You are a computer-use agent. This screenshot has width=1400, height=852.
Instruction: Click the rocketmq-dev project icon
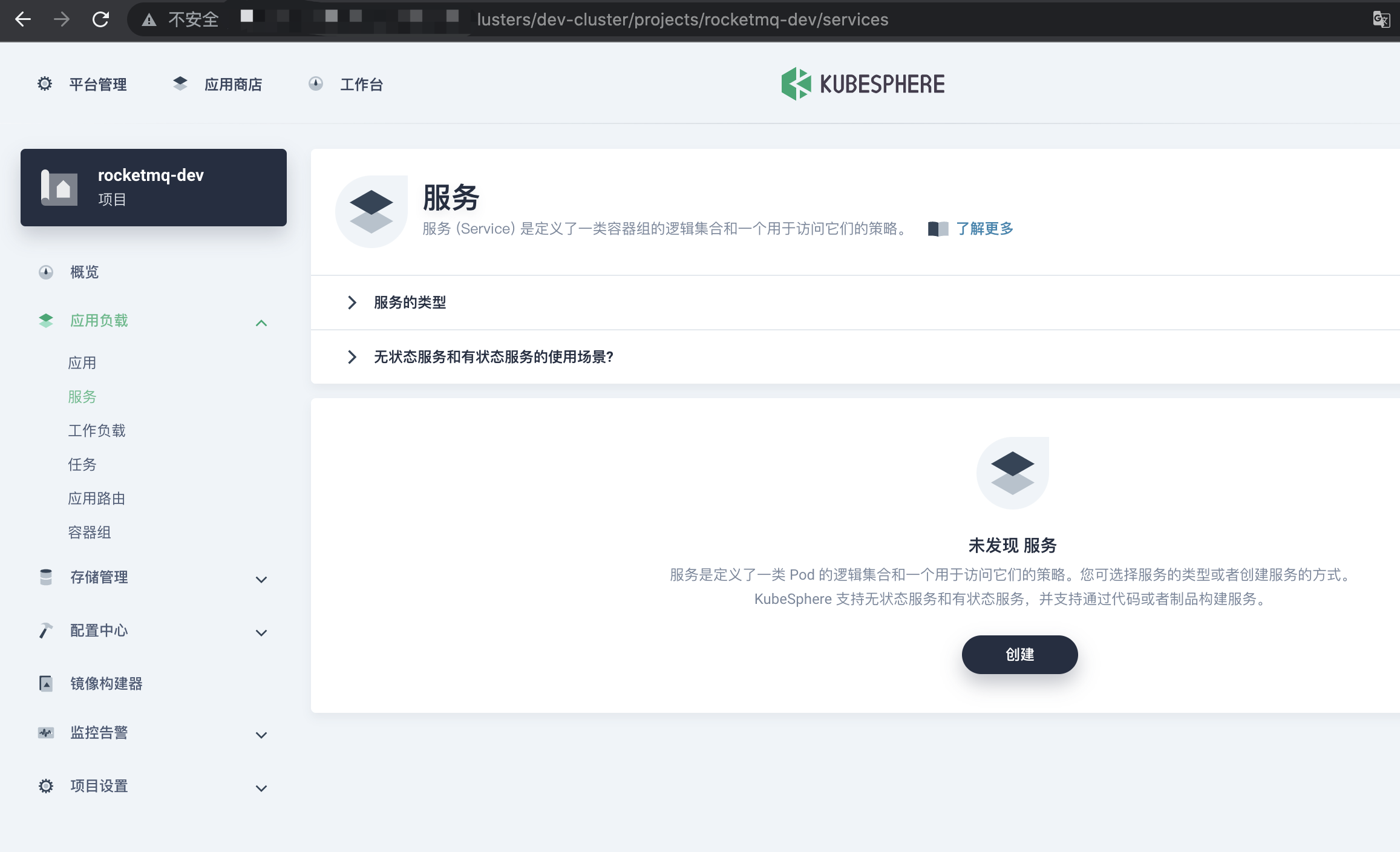59,188
